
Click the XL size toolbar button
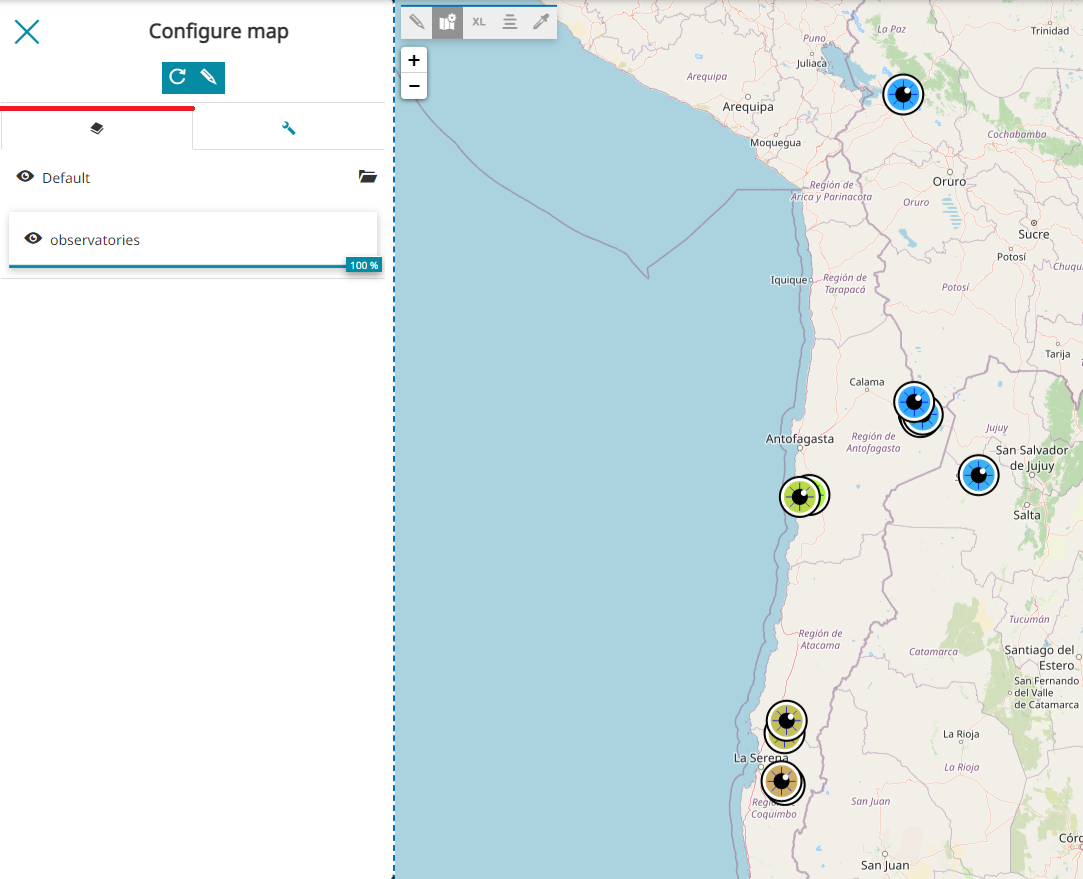point(479,22)
